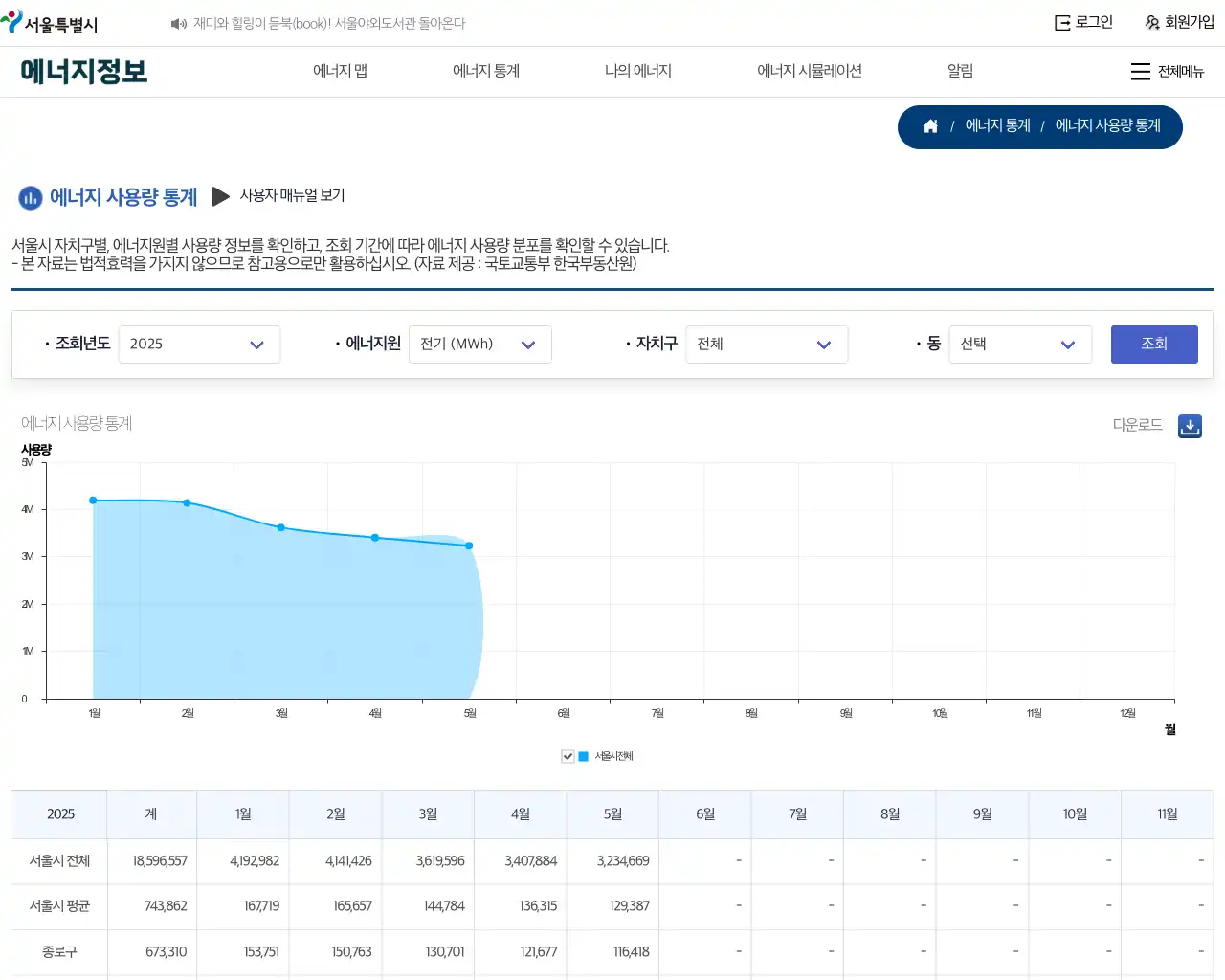
Task: Open the 조회년도 2025 dropdown
Action: pos(199,345)
